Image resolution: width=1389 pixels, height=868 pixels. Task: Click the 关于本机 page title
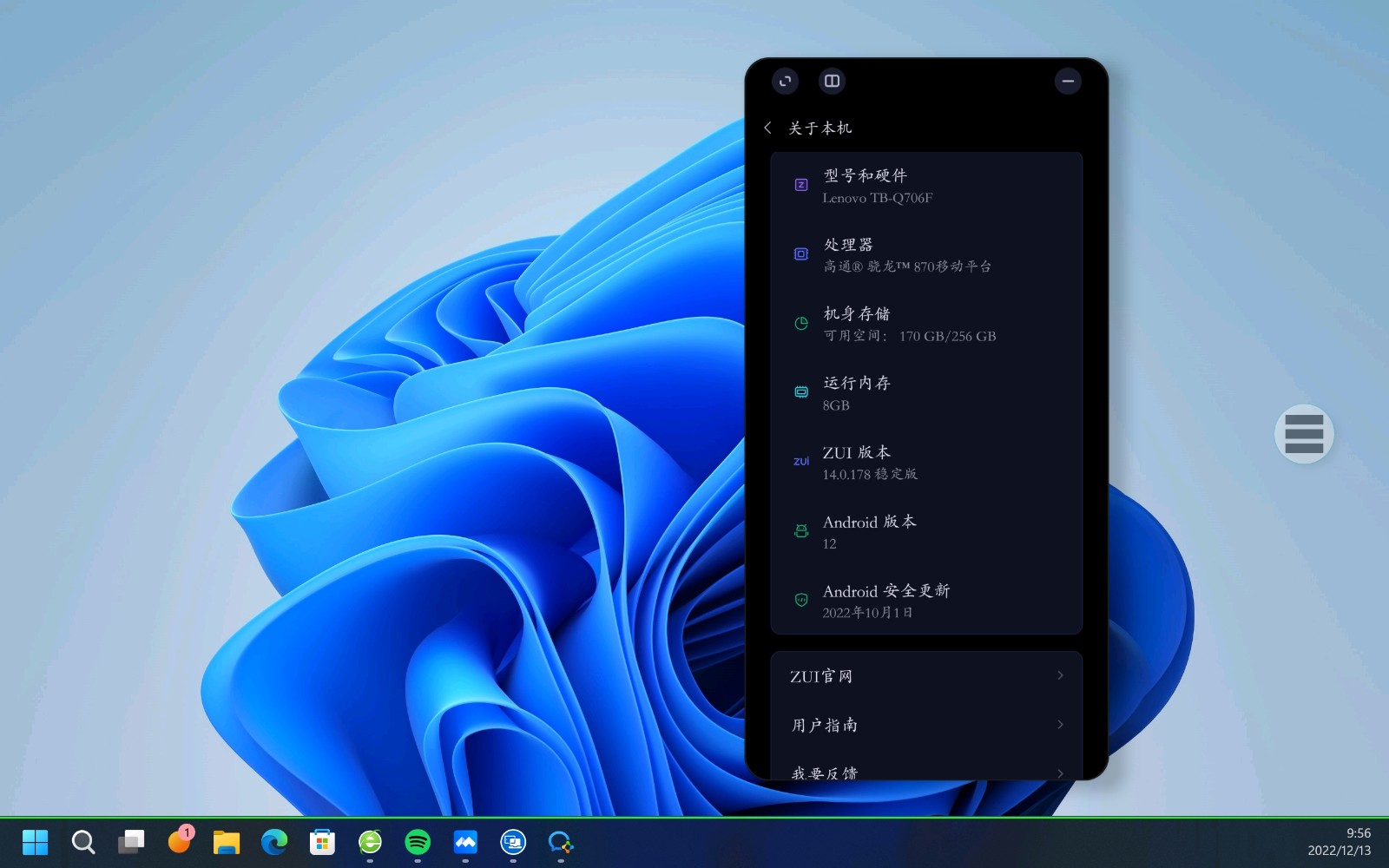pyautogui.click(x=820, y=128)
